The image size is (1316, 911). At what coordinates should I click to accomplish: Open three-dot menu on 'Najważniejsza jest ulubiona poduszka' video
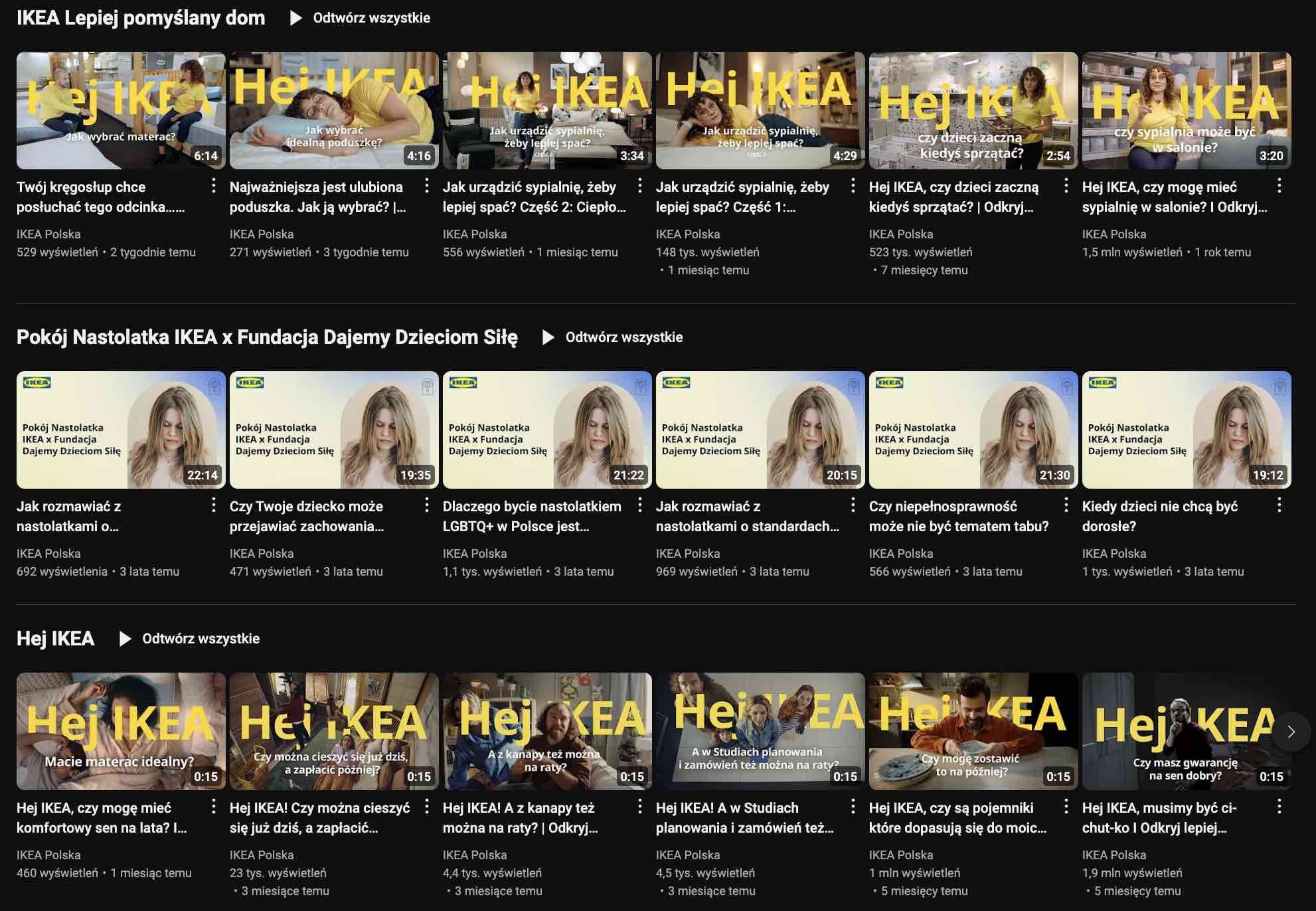426,188
